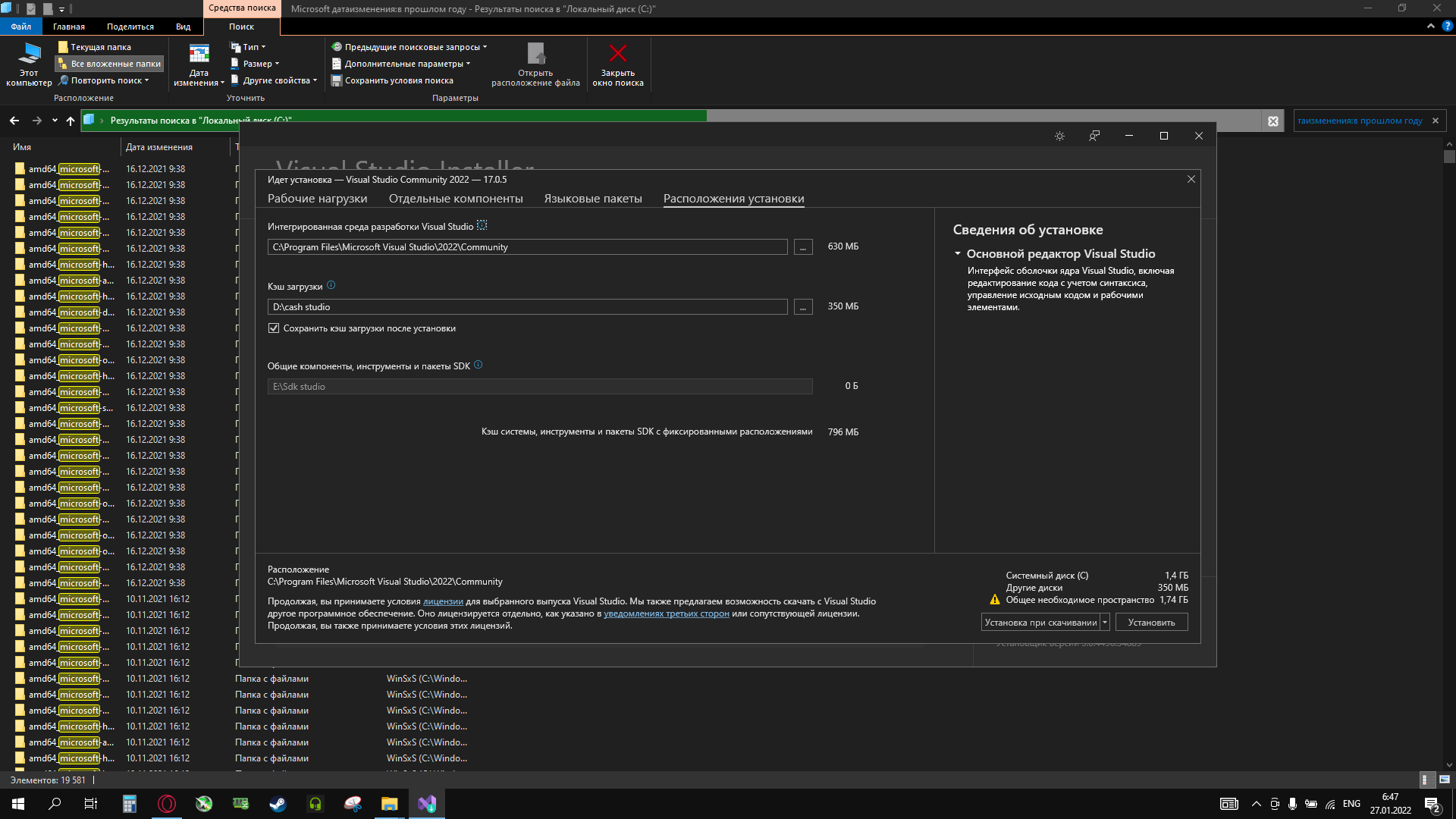This screenshot has width=1456, height=819.
Task: Open the Отдельные компоненты tab
Action: (456, 199)
